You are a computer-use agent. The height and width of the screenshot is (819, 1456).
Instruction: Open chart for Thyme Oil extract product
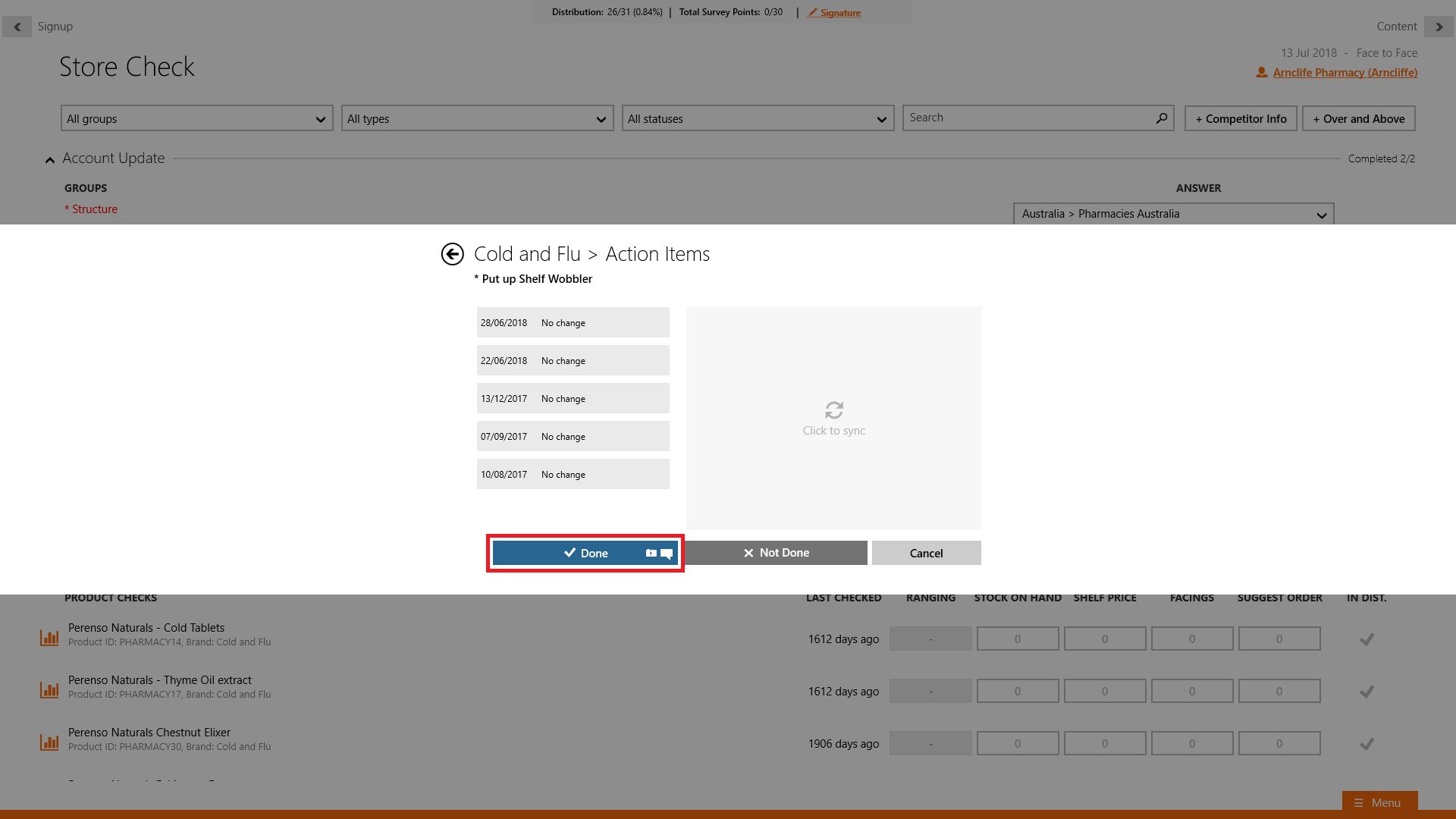pos(49,690)
